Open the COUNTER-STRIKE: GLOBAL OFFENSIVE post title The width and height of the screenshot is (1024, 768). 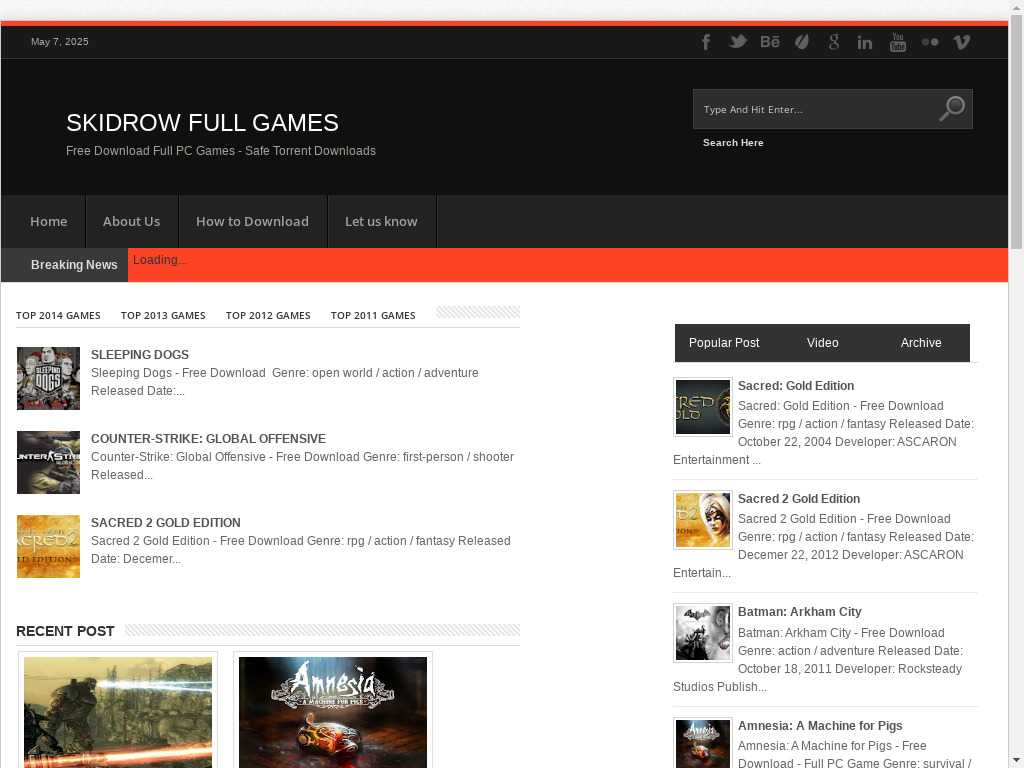coord(208,439)
